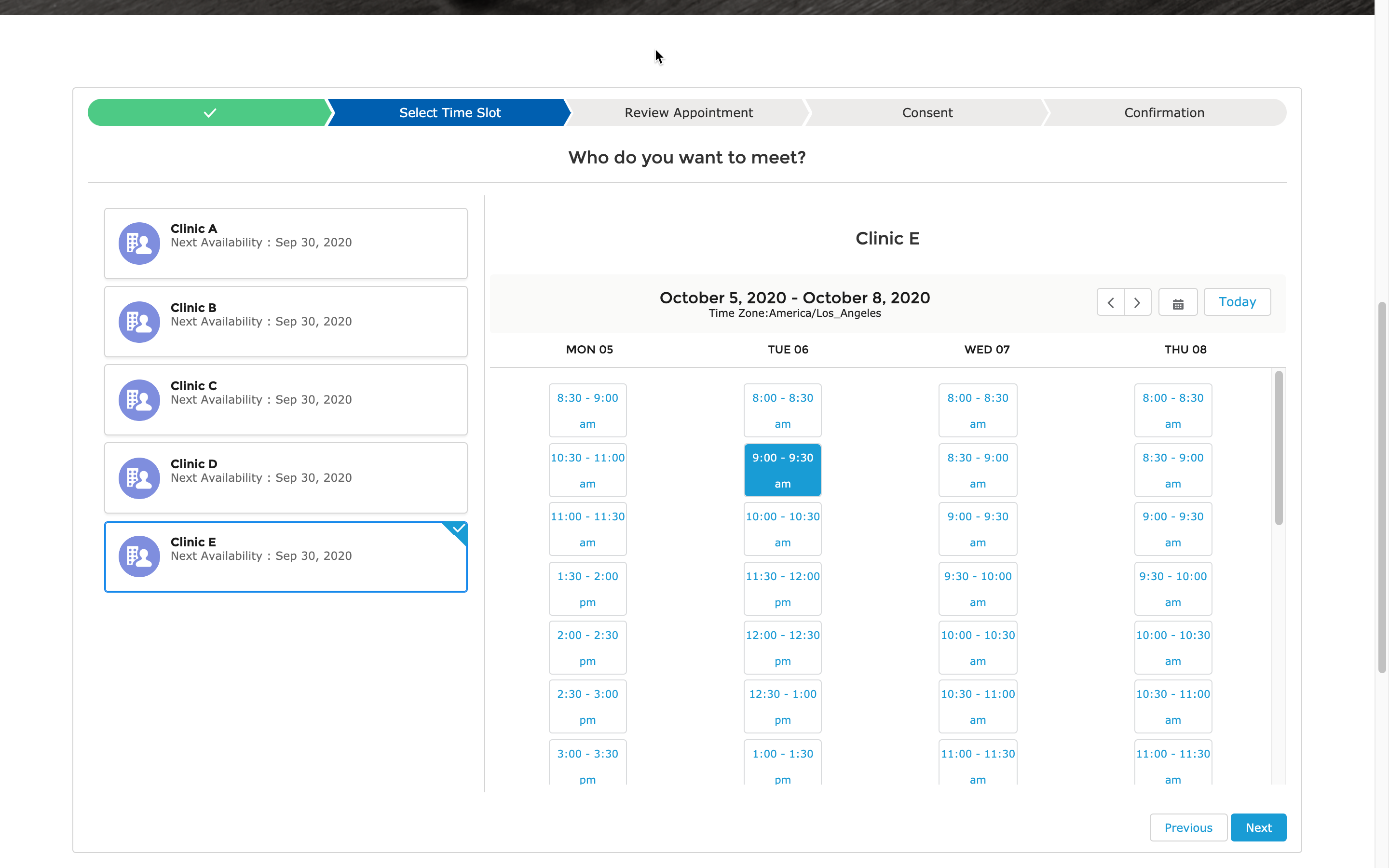Image resolution: width=1389 pixels, height=868 pixels.
Task: Click the Next button
Action: (x=1258, y=827)
